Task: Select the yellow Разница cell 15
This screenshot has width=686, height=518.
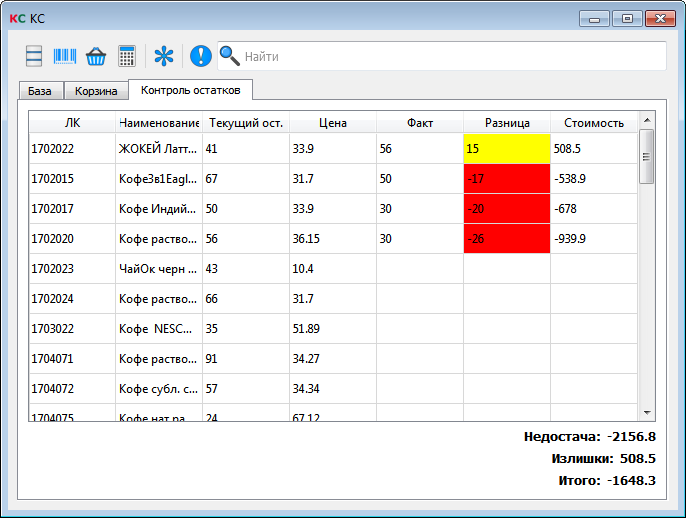Action: pos(507,149)
